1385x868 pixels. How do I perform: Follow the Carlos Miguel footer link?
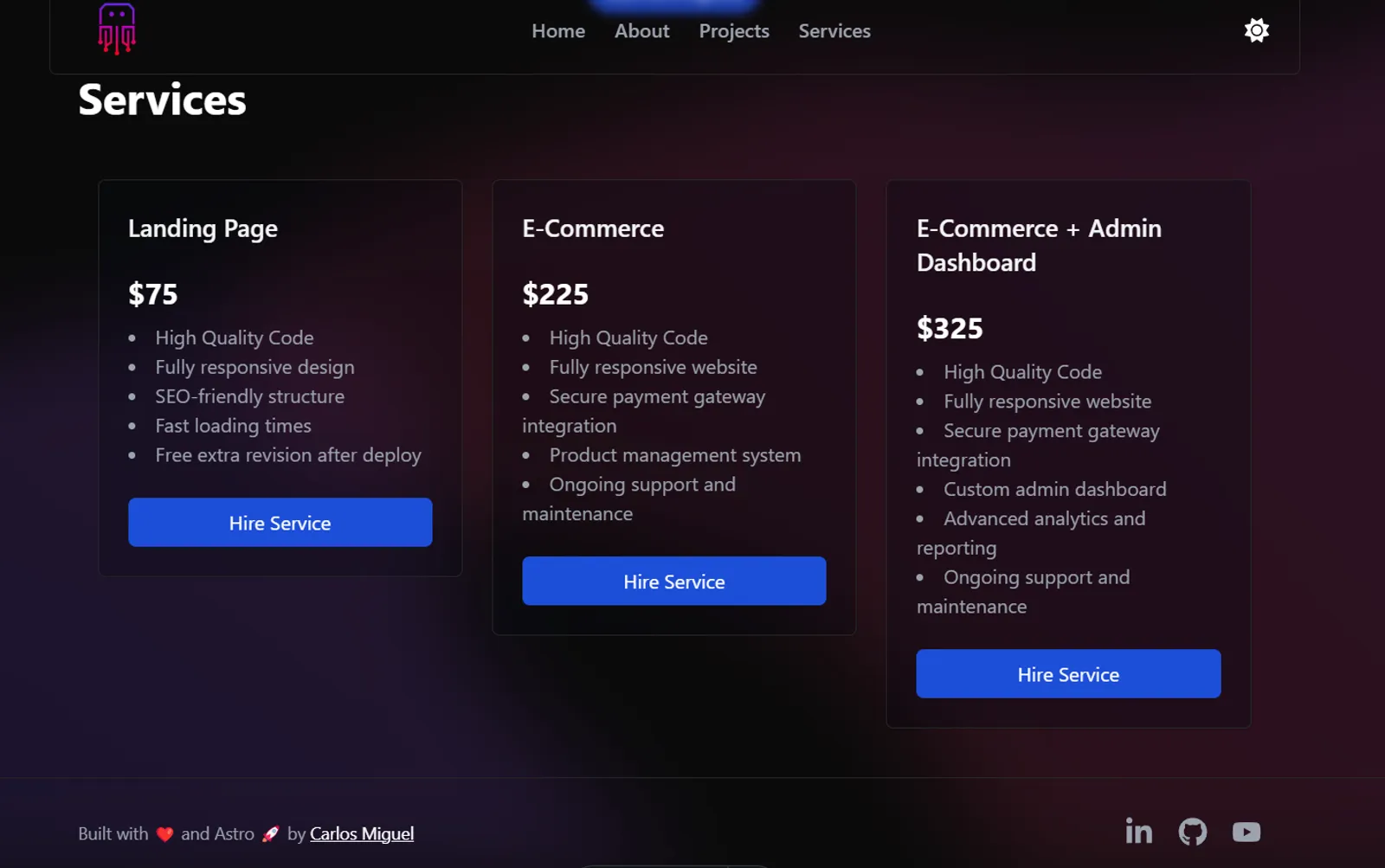pos(362,834)
